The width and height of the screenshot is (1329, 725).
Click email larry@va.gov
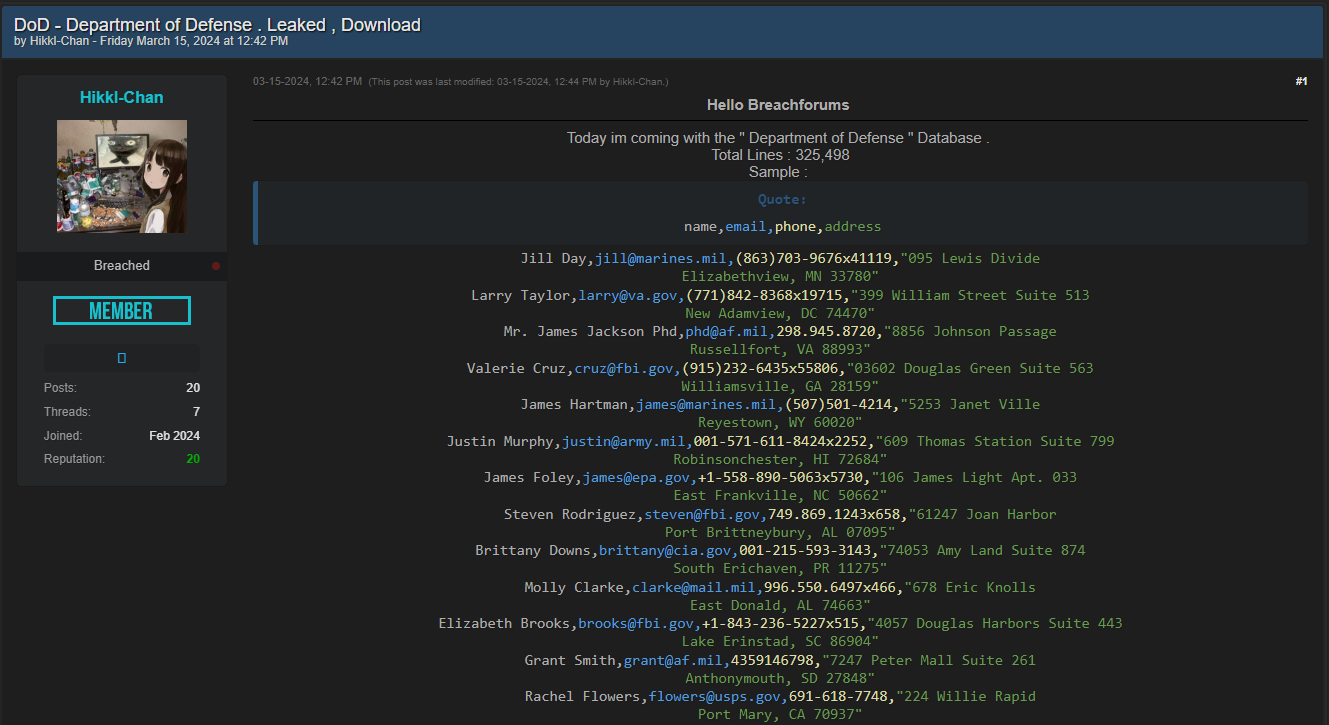tap(628, 296)
